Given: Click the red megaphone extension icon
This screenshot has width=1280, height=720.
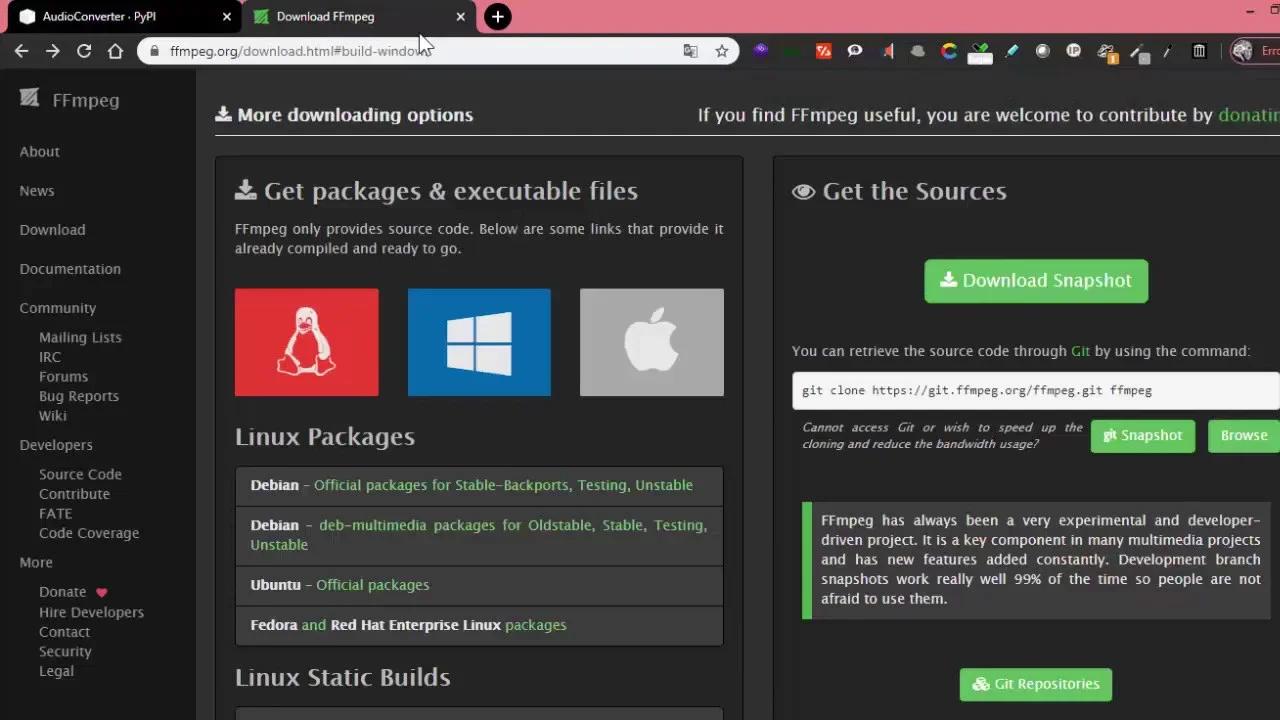Looking at the screenshot, I should 889,51.
